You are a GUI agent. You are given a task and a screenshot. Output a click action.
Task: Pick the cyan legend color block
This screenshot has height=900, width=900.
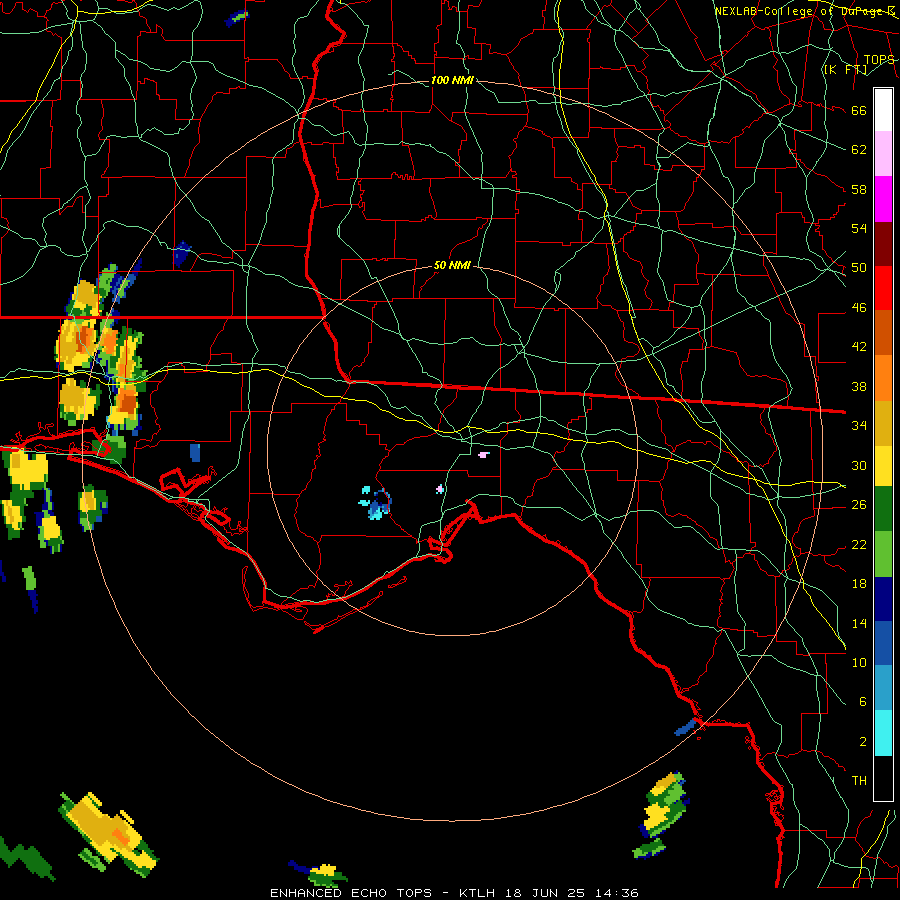coord(883,733)
